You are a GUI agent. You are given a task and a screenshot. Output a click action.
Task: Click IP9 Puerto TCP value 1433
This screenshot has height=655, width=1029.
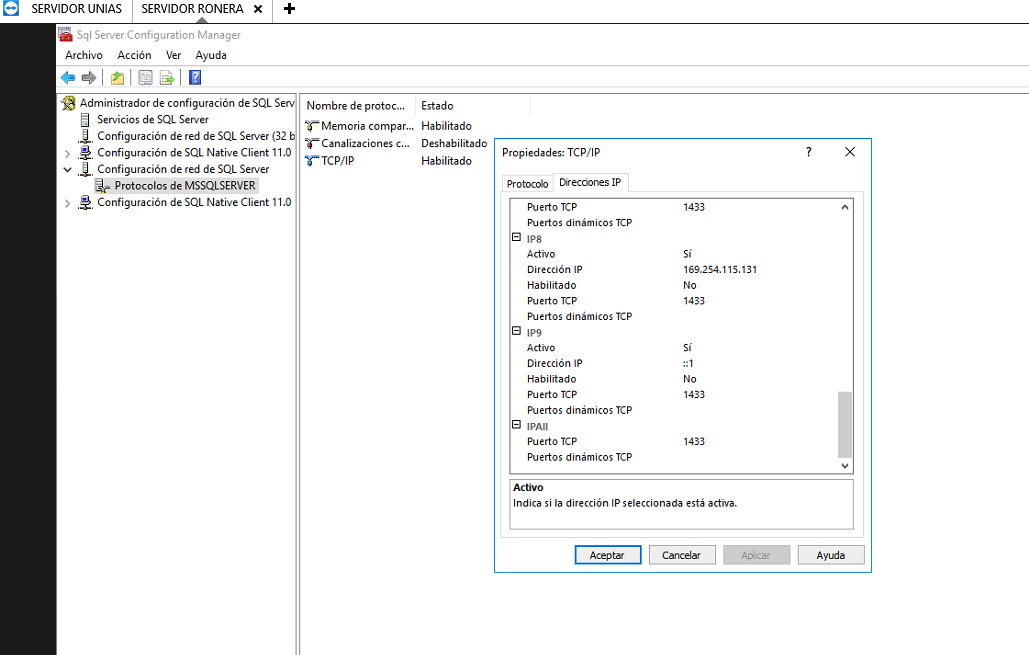point(694,395)
